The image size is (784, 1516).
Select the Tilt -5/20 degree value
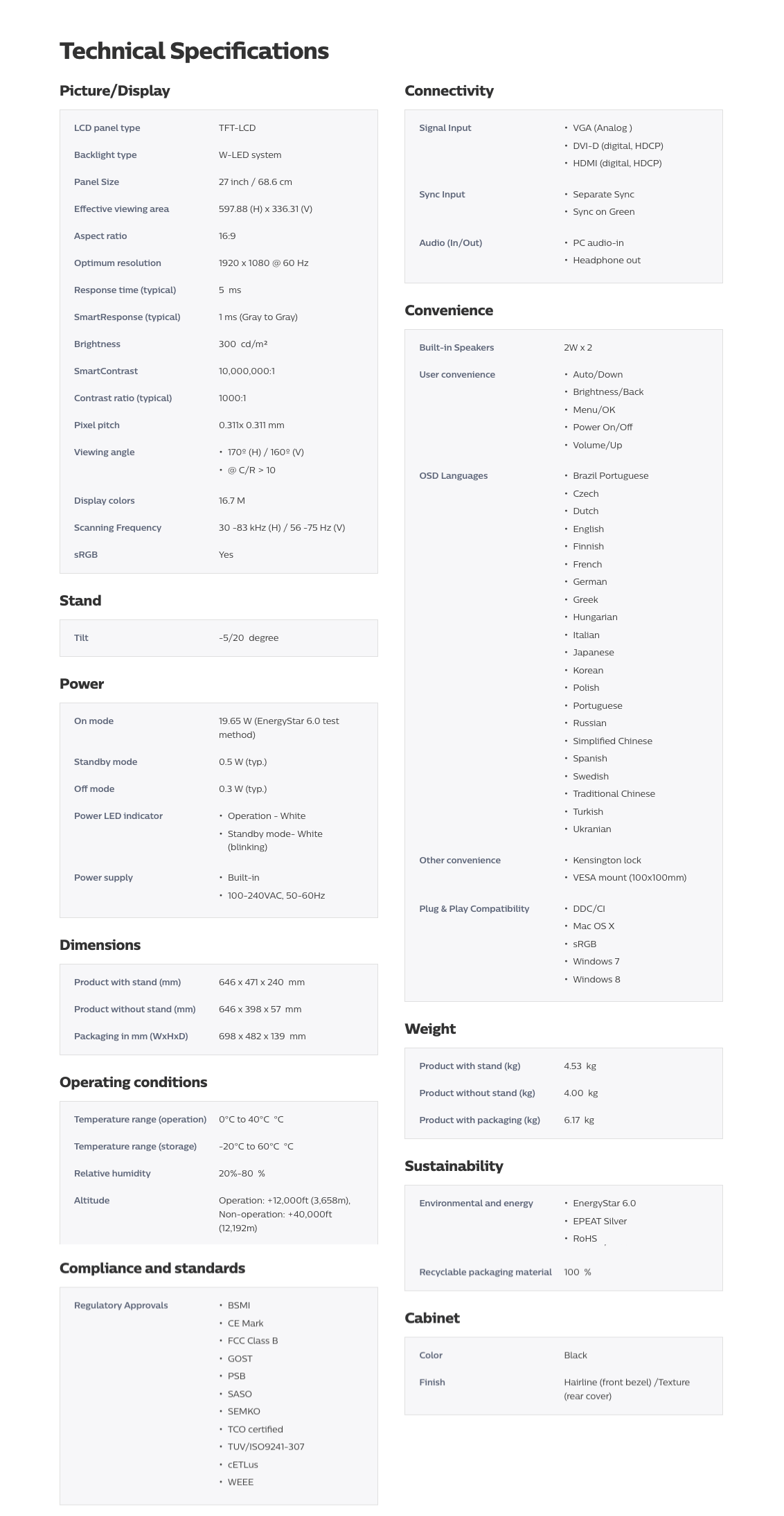249,638
